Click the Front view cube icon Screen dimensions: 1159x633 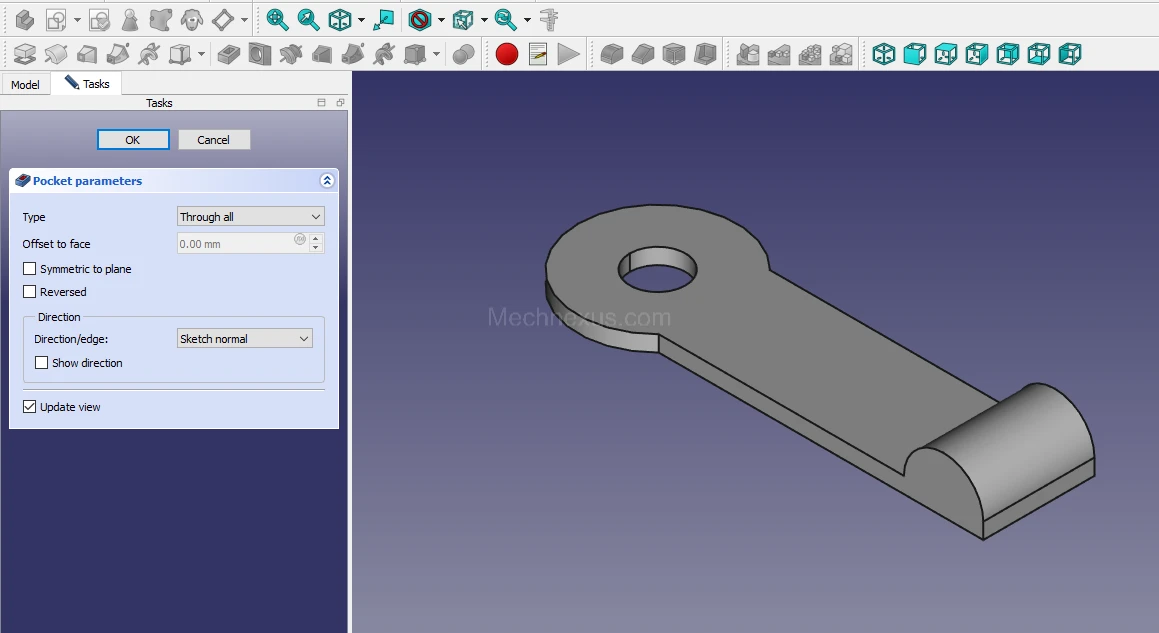[915, 54]
